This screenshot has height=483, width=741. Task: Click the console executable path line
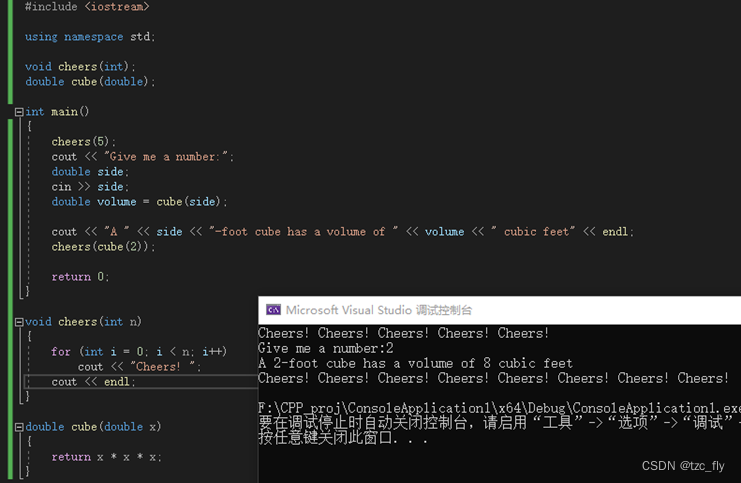(500, 408)
